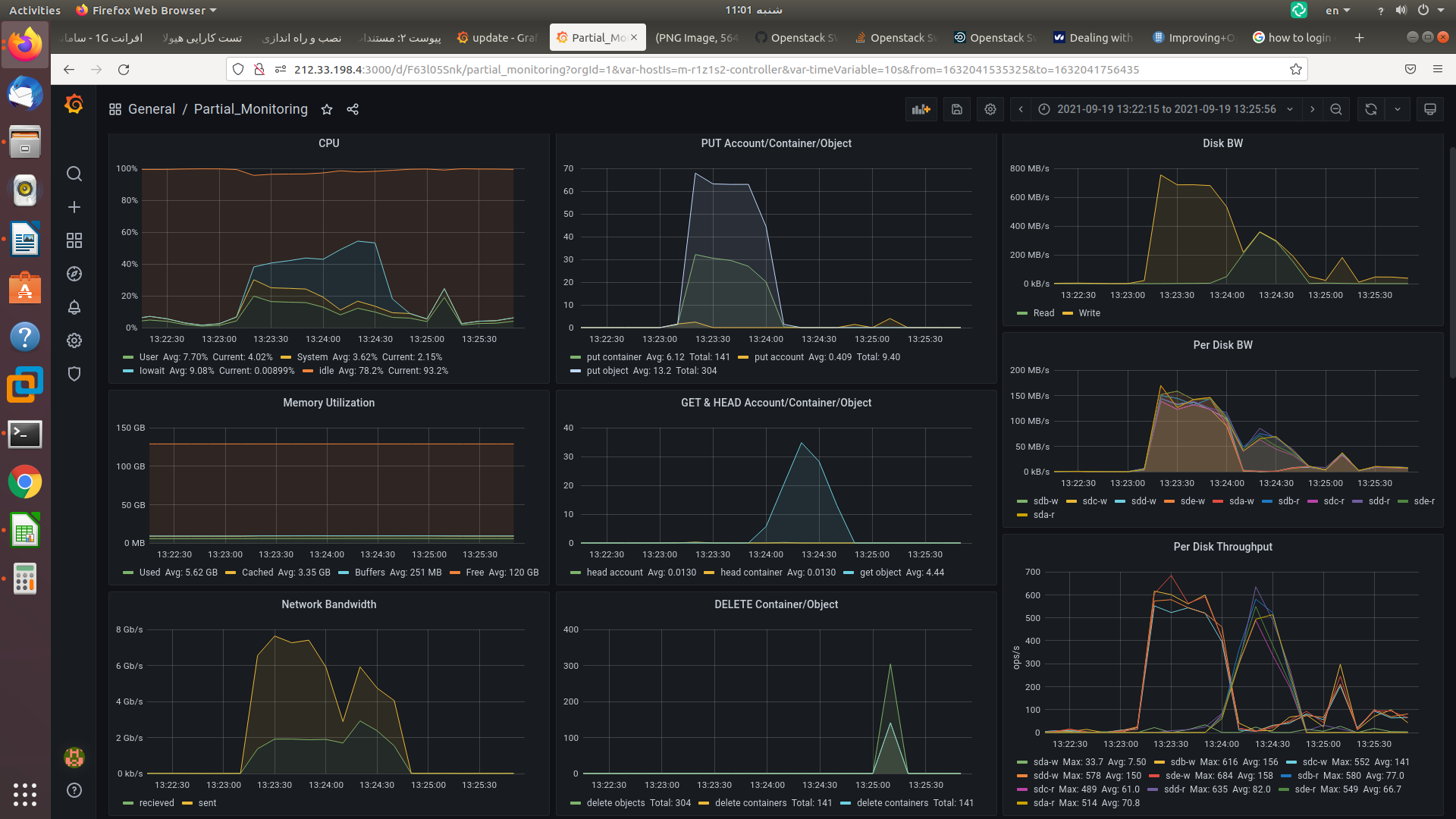Screen dimensions: 1456x819
Task: Save the dashboard with the disk icon
Action: click(x=957, y=109)
